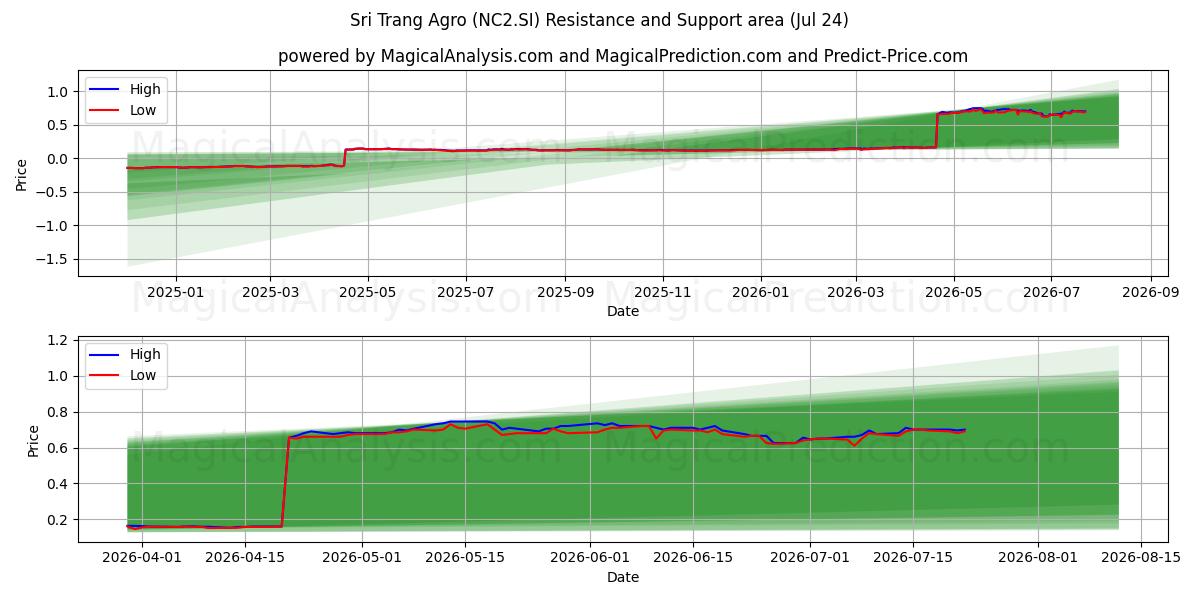Click the 'Date' axis label under bottom chart
Image resolution: width=1200 pixels, height=600 pixels.
[x=622, y=577]
